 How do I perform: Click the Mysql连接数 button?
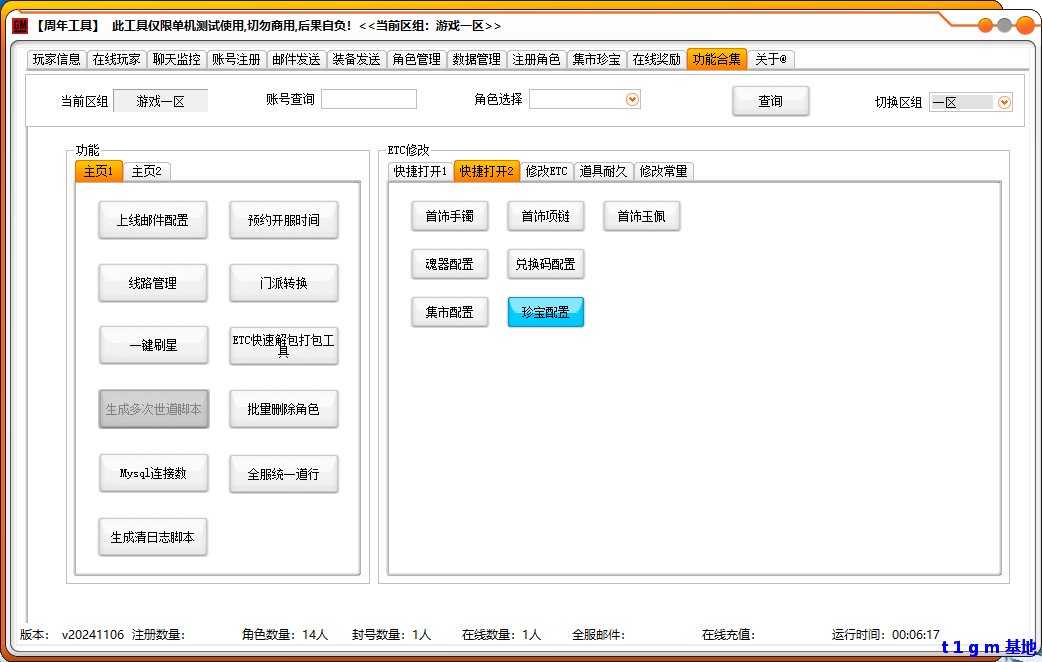pyautogui.click(x=153, y=473)
